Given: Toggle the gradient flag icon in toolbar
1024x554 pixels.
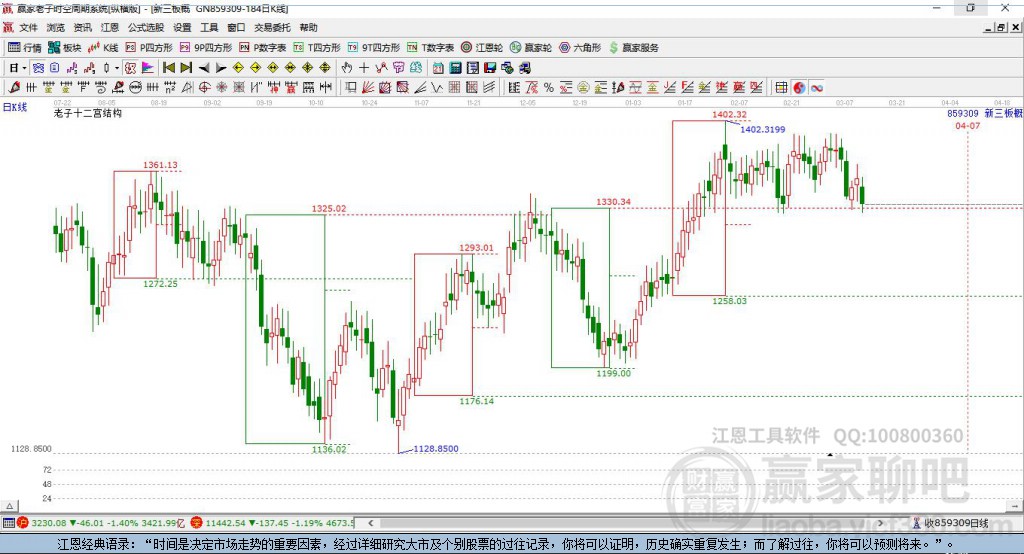Looking at the screenshot, I should (x=148, y=68).
